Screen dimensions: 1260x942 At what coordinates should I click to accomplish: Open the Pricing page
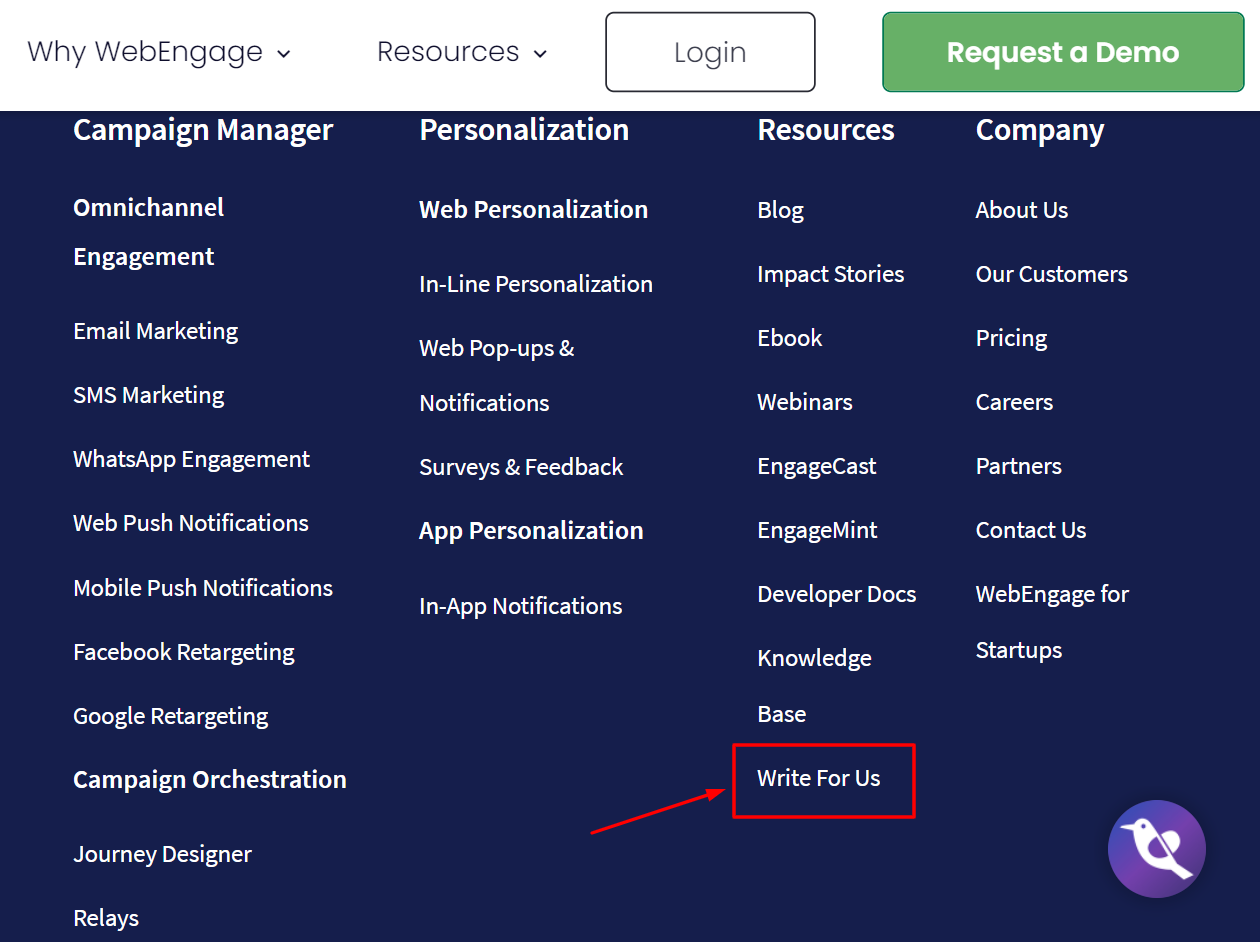[x=1011, y=338]
